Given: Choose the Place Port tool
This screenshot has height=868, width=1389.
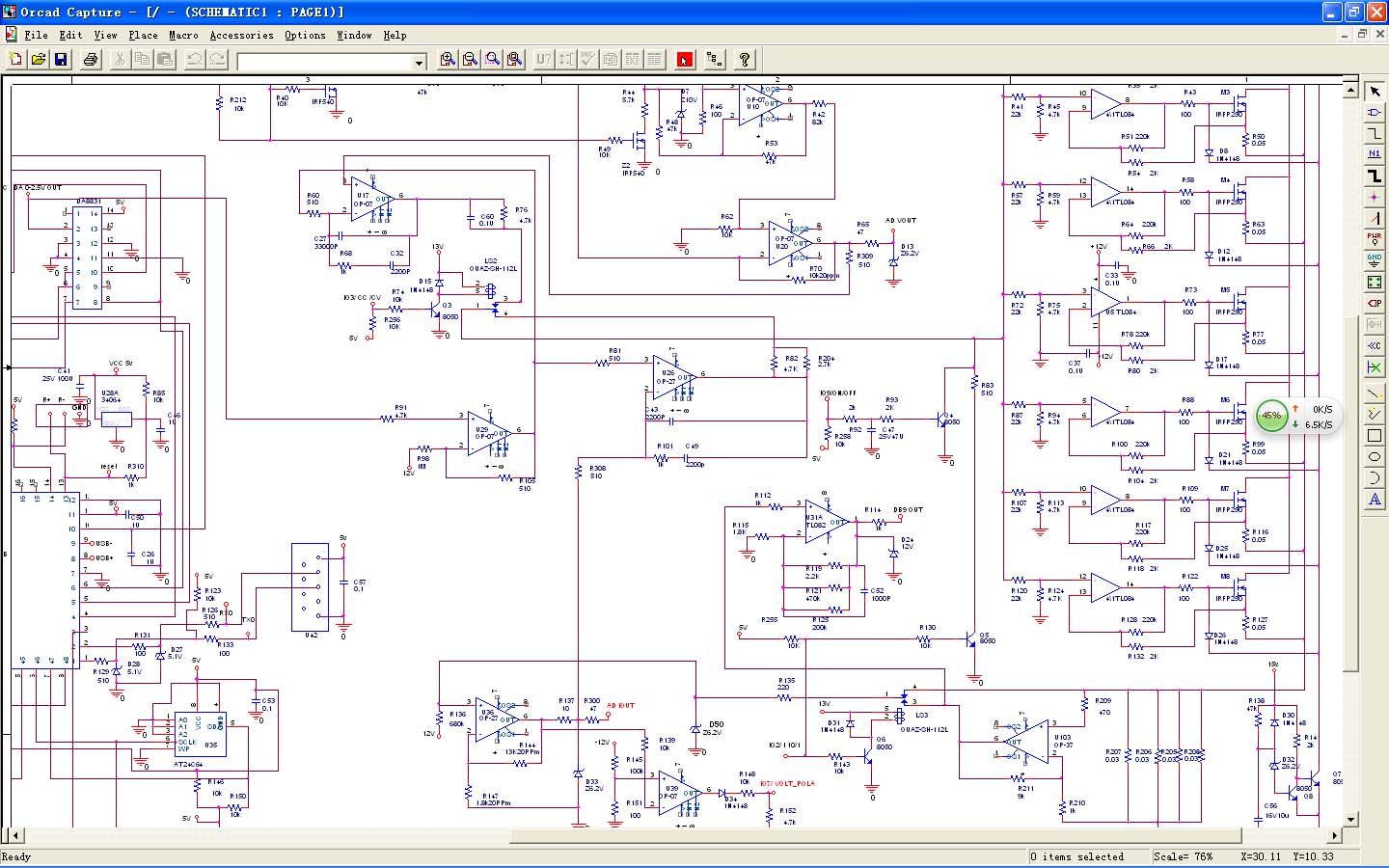Looking at the screenshot, I should [x=1375, y=303].
